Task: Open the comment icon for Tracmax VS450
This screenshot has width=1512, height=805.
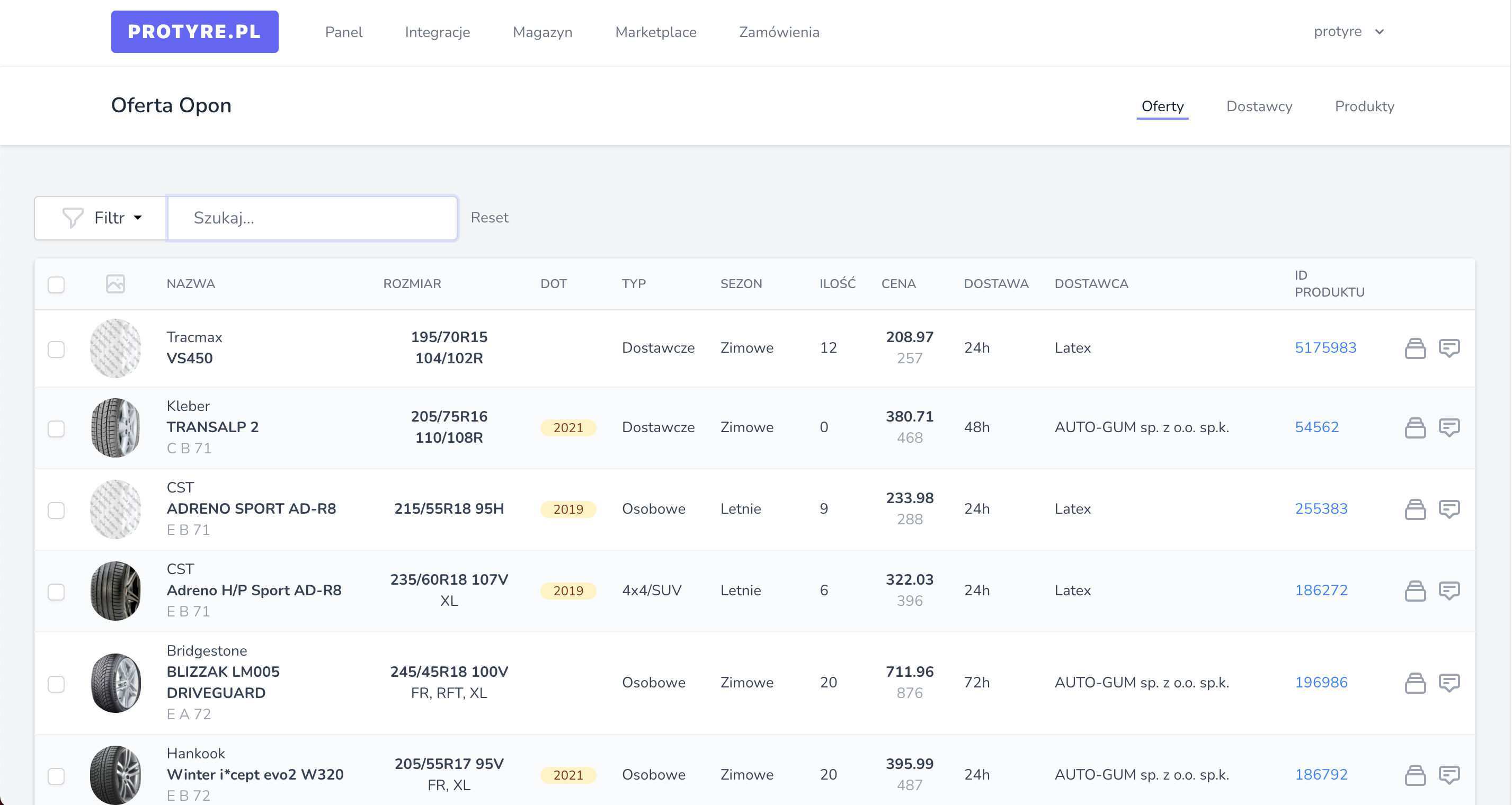Action: (x=1448, y=348)
